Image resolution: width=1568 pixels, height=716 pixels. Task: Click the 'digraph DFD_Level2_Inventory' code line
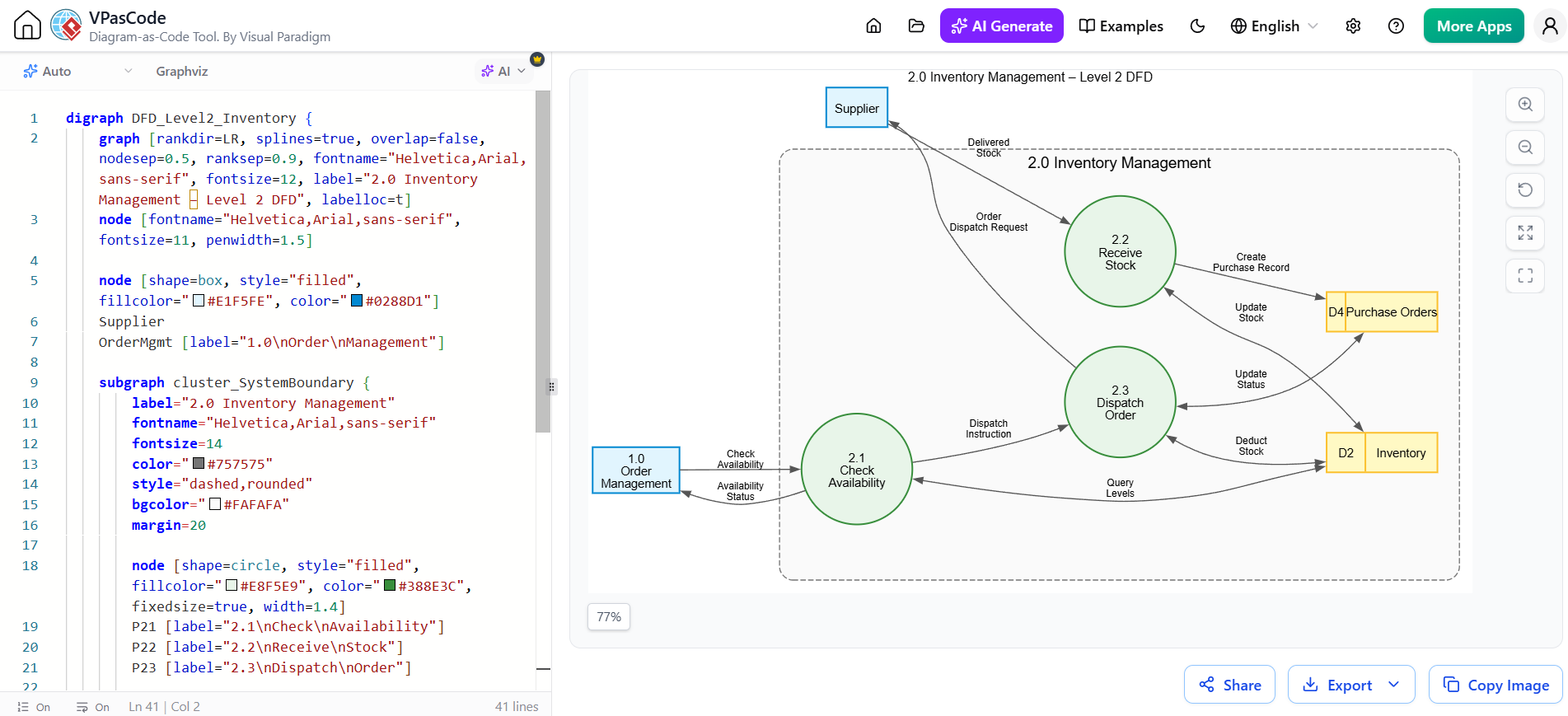[x=189, y=118]
